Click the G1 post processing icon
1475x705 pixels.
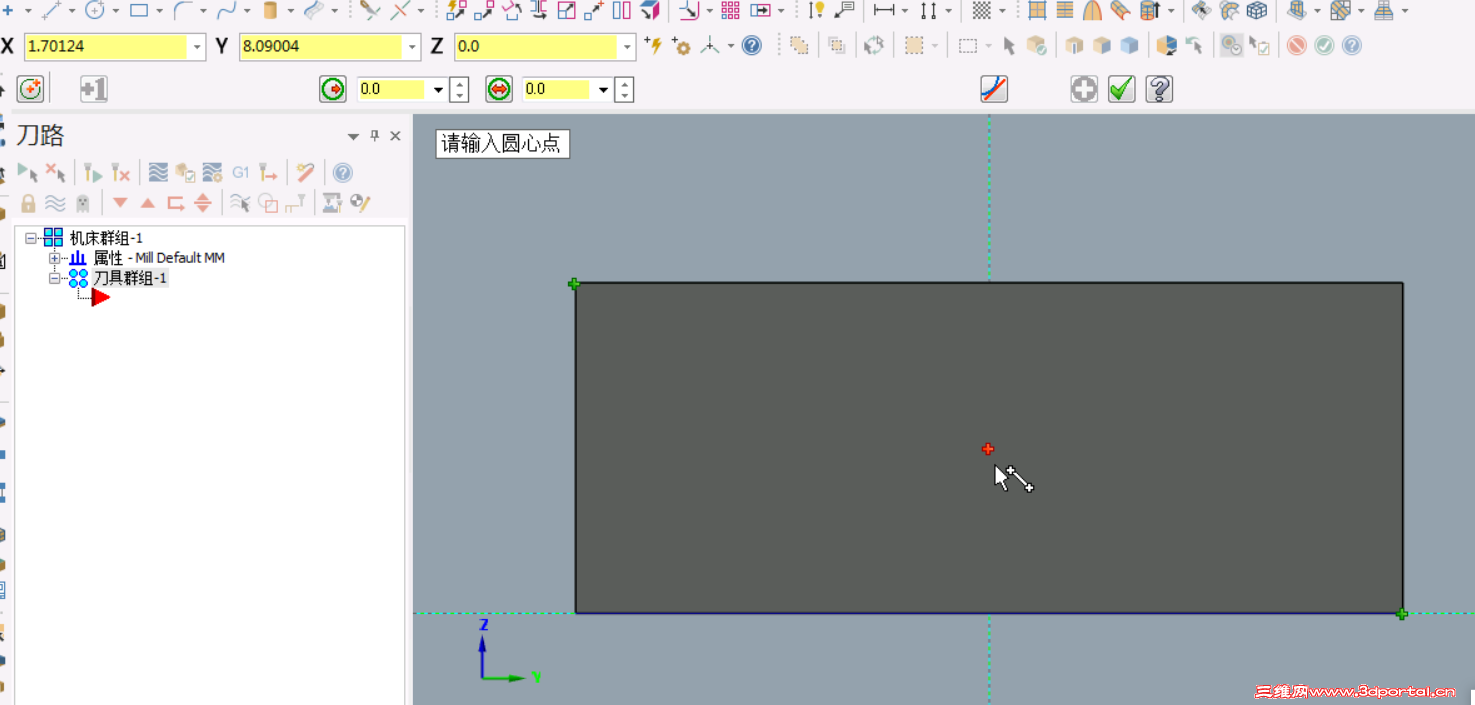[241, 172]
